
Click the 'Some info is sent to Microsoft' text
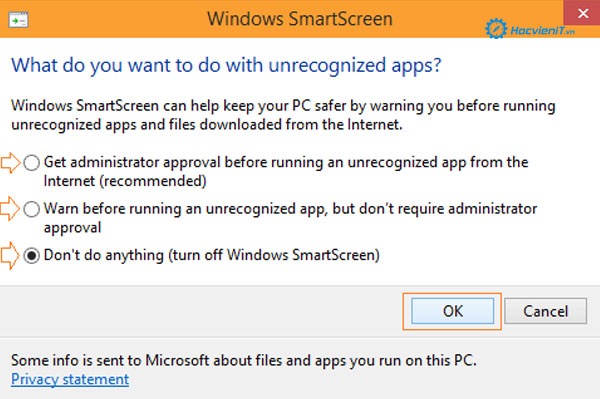coord(244,360)
